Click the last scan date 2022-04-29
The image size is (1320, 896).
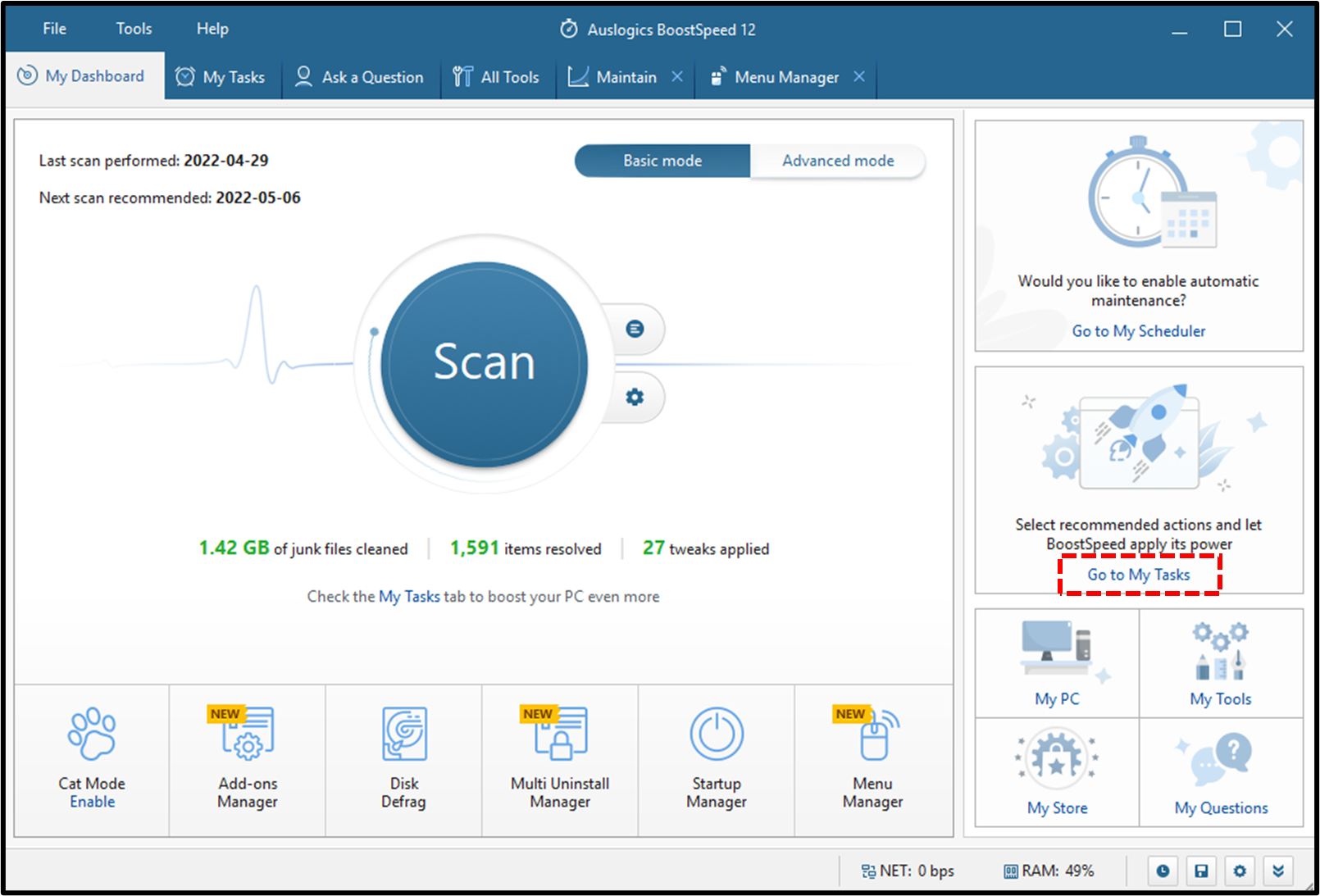[x=226, y=161]
